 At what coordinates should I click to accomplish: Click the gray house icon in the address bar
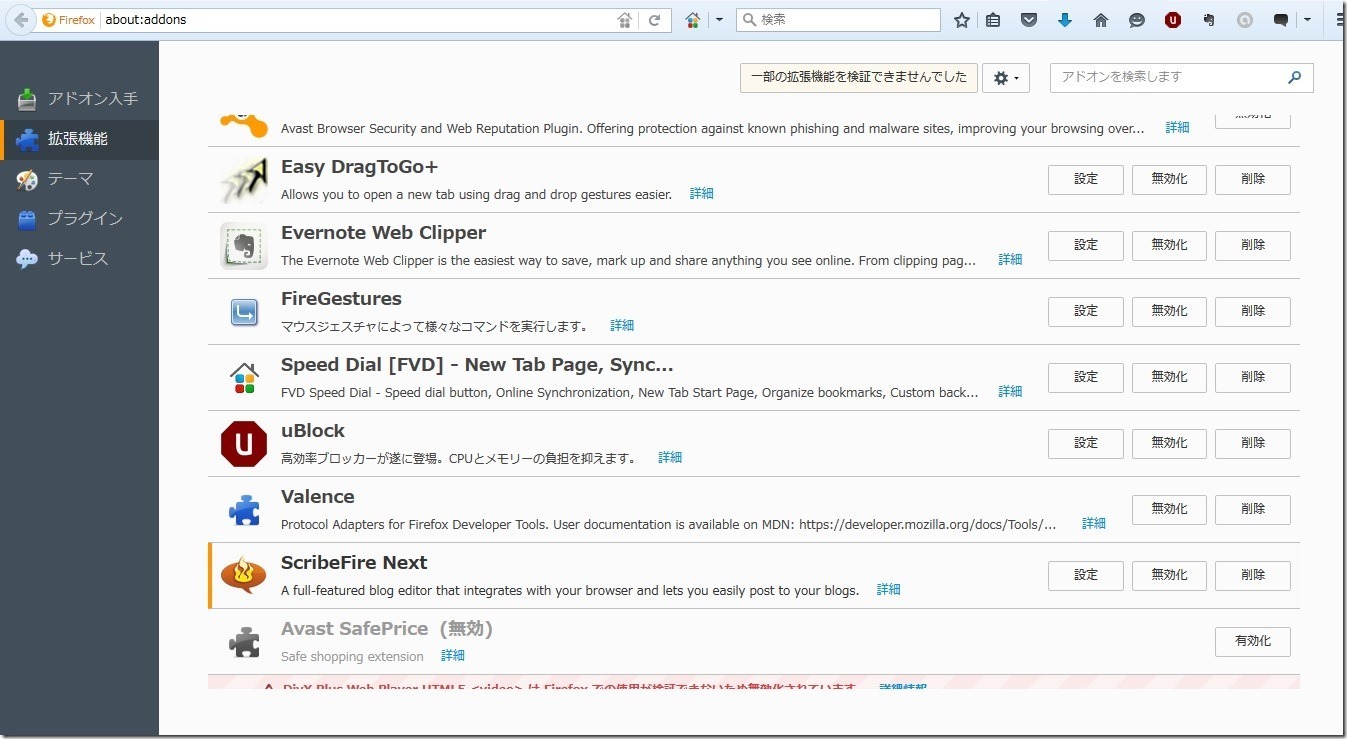tap(625, 20)
